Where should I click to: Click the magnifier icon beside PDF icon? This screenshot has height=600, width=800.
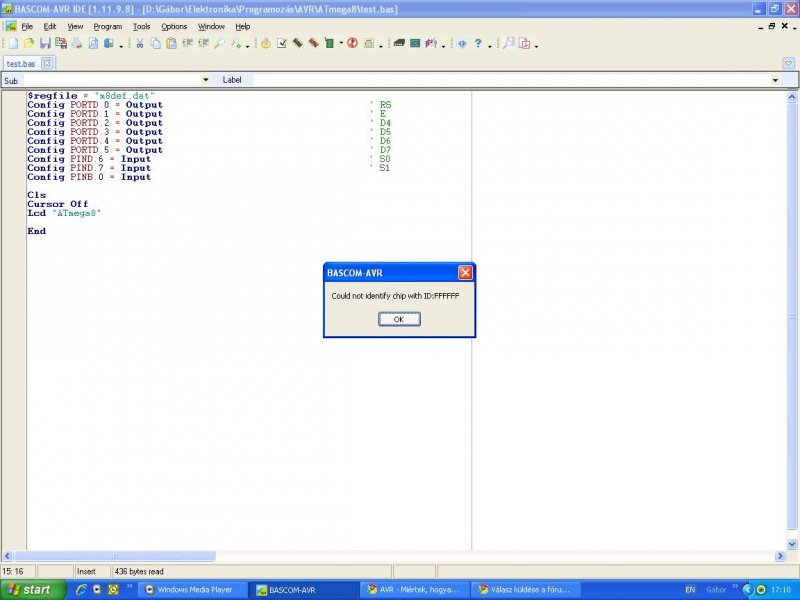pyautogui.click(x=509, y=43)
